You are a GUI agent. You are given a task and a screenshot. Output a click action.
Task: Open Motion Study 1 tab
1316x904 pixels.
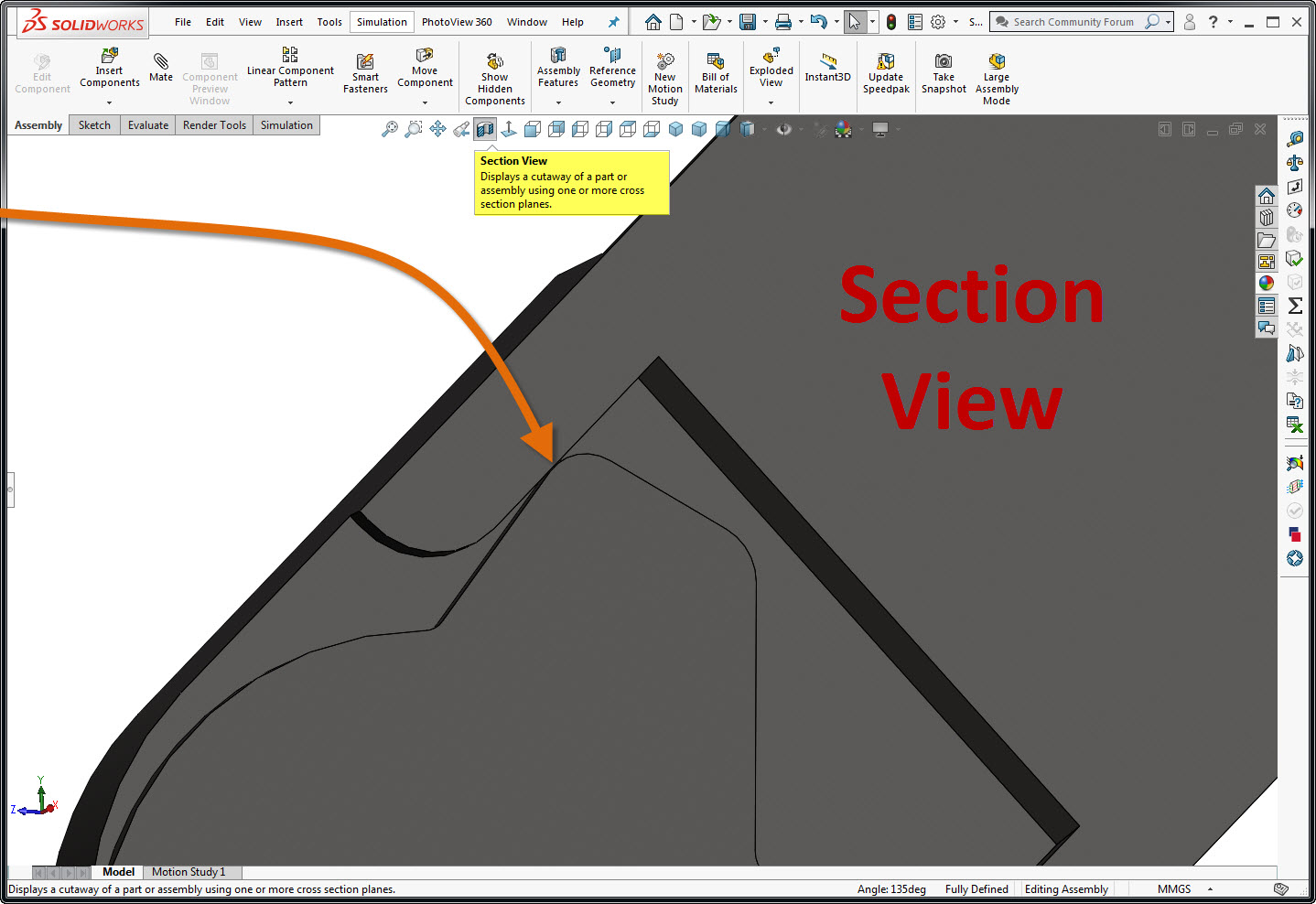pyautogui.click(x=189, y=872)
